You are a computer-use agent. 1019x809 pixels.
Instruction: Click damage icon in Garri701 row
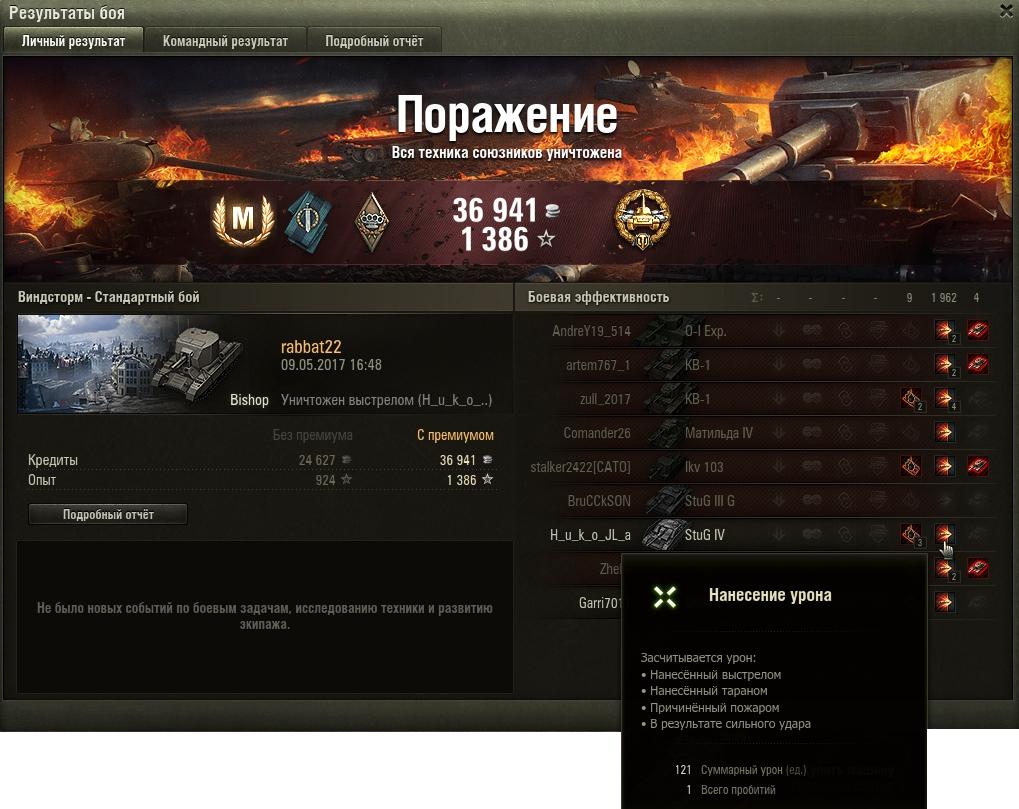tap(944, 602)
